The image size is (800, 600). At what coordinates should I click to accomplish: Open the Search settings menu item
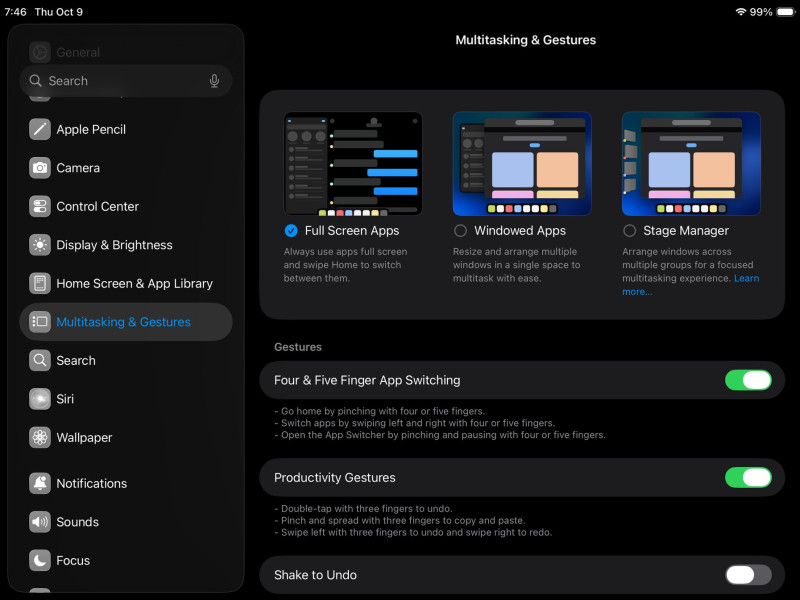tap(76, 360)
